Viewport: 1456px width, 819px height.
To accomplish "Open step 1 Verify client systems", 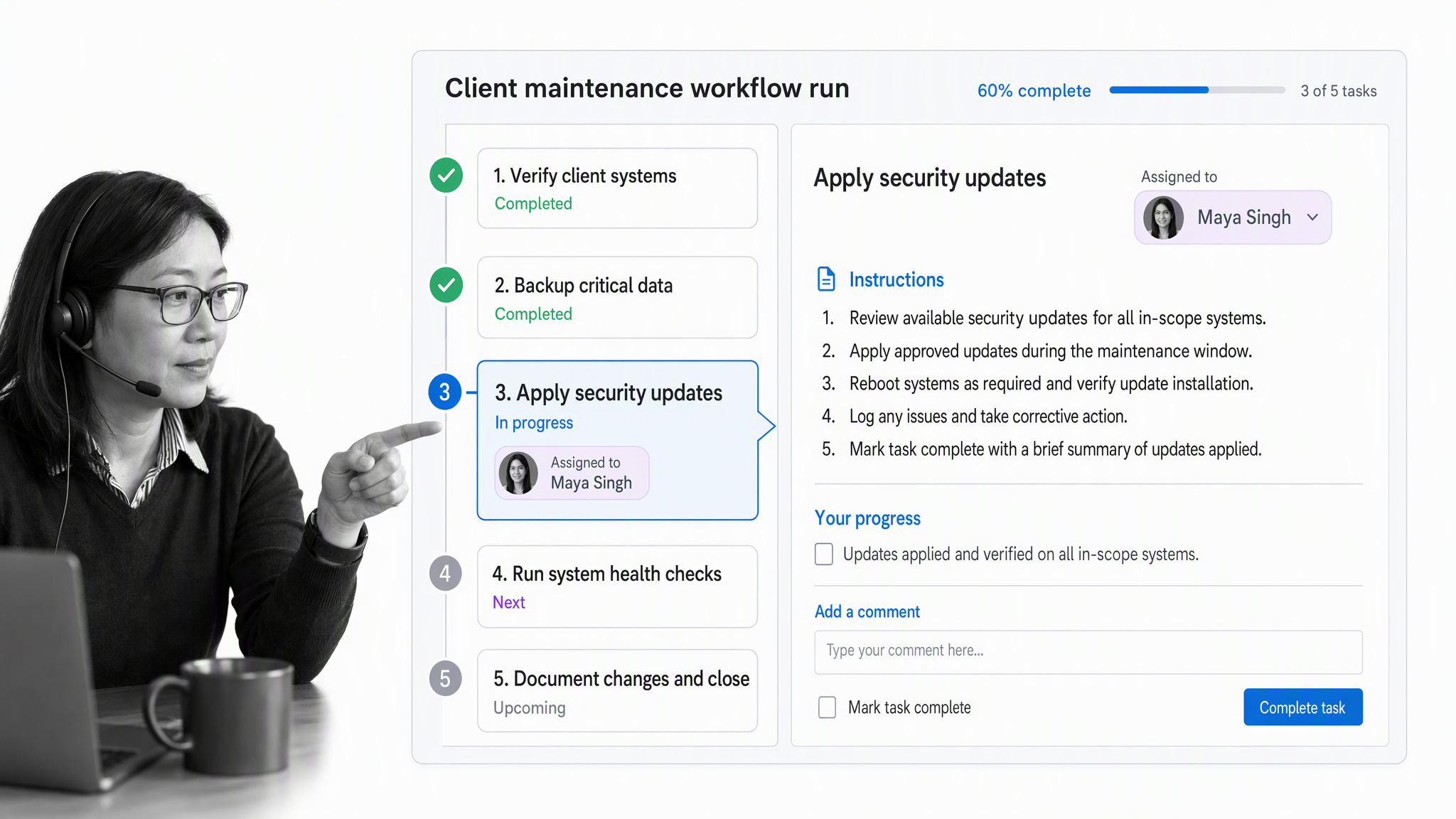I will (x=617, y=188).
